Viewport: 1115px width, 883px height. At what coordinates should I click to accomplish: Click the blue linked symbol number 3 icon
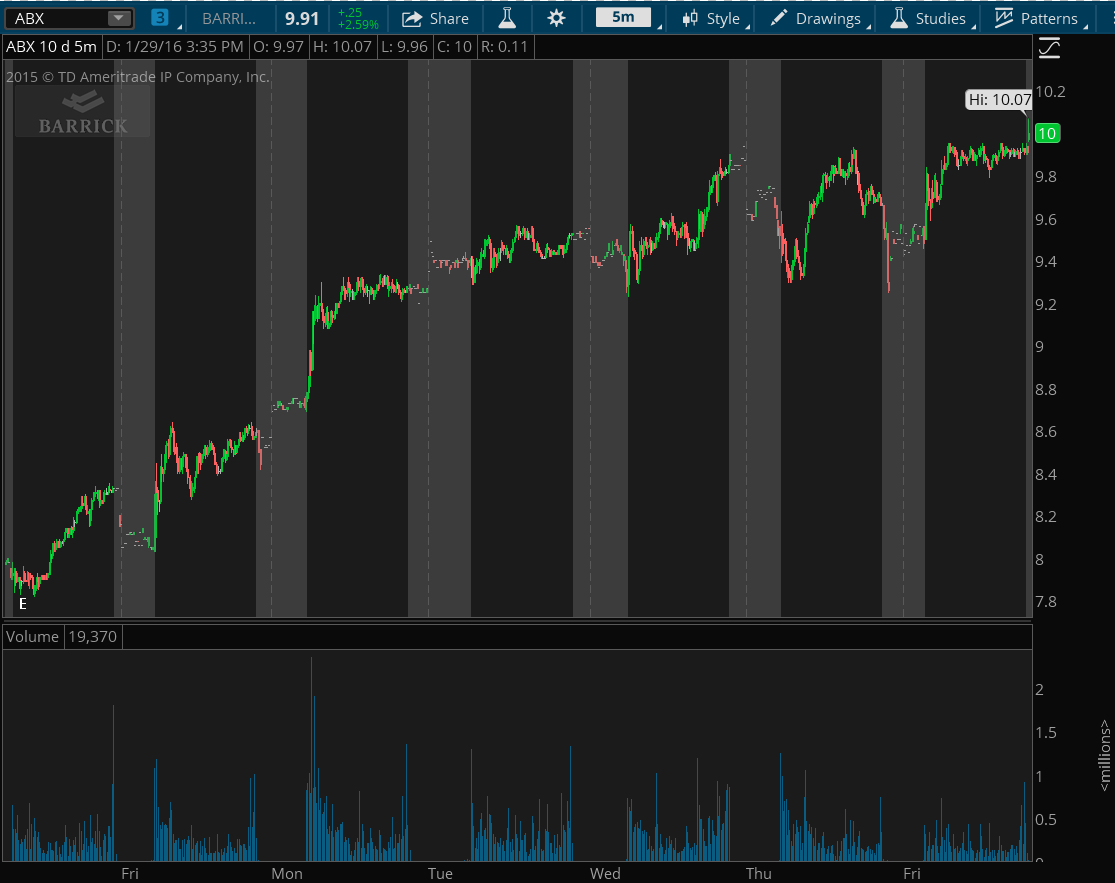[160, 18]
